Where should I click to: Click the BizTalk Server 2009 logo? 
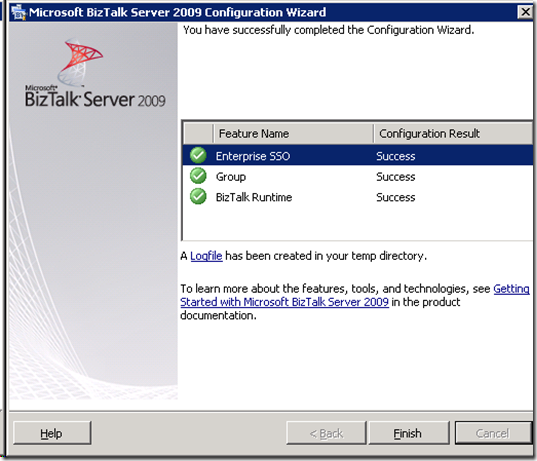click(x=95, y=73)
